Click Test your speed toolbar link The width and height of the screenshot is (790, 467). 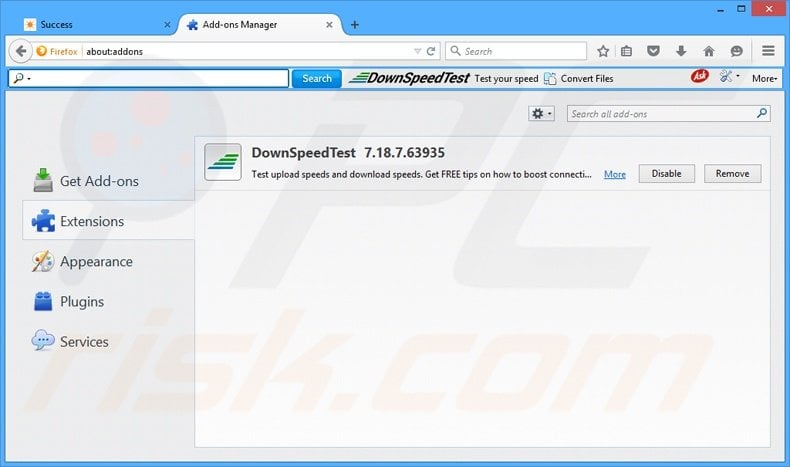point(506,79)
